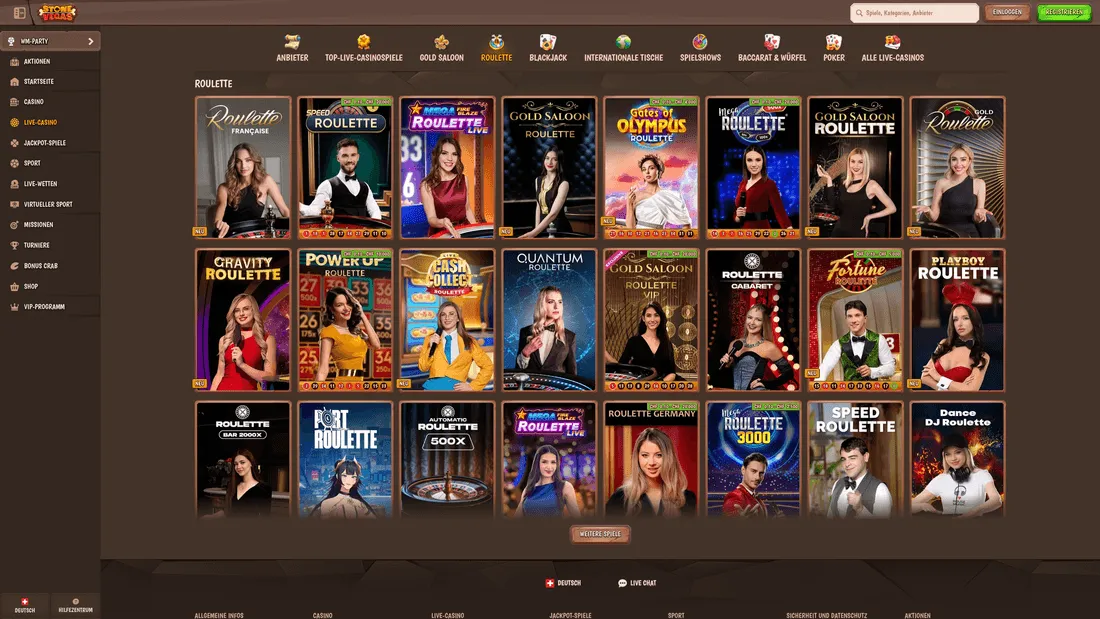Open the Poker cards icon

833,42
